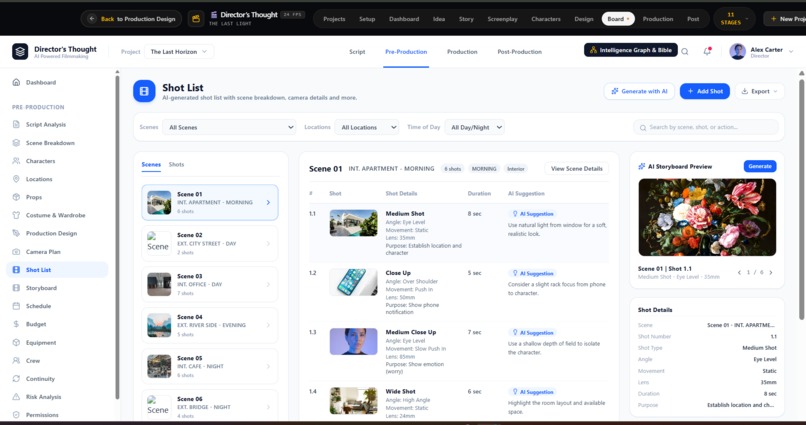Open Permissions in sidebar
Screen dimensions: 806x425
(58, 415)
